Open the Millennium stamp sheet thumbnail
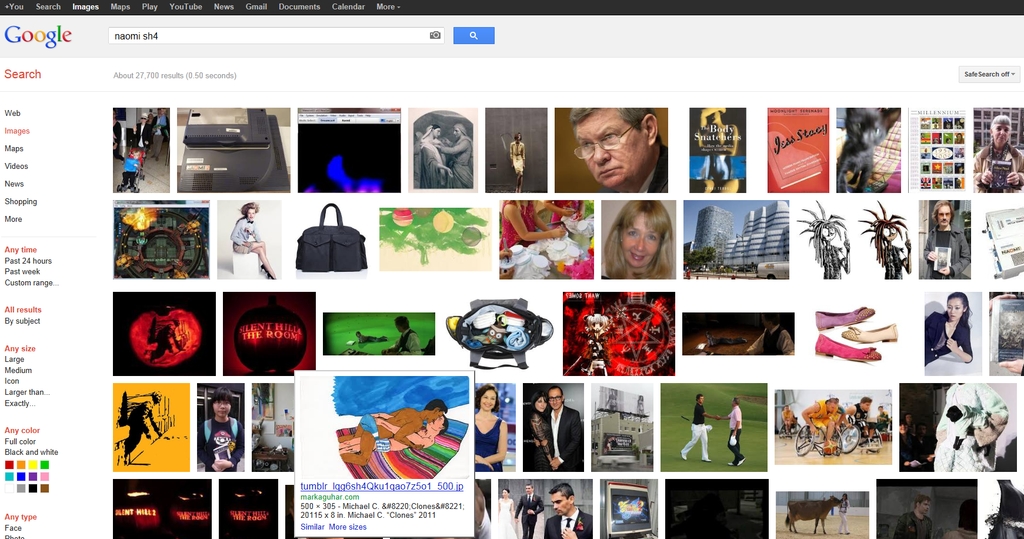 click(x=937, y=150)
